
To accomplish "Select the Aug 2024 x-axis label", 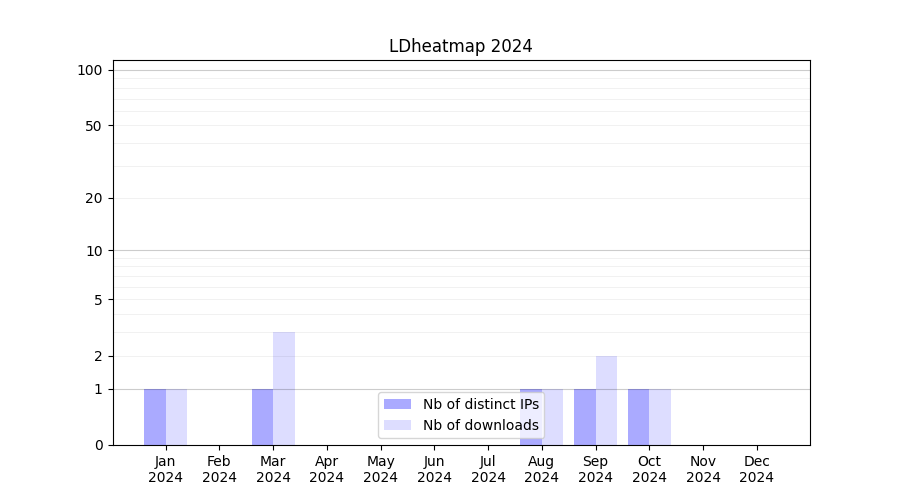I will (x=541, y=469).
